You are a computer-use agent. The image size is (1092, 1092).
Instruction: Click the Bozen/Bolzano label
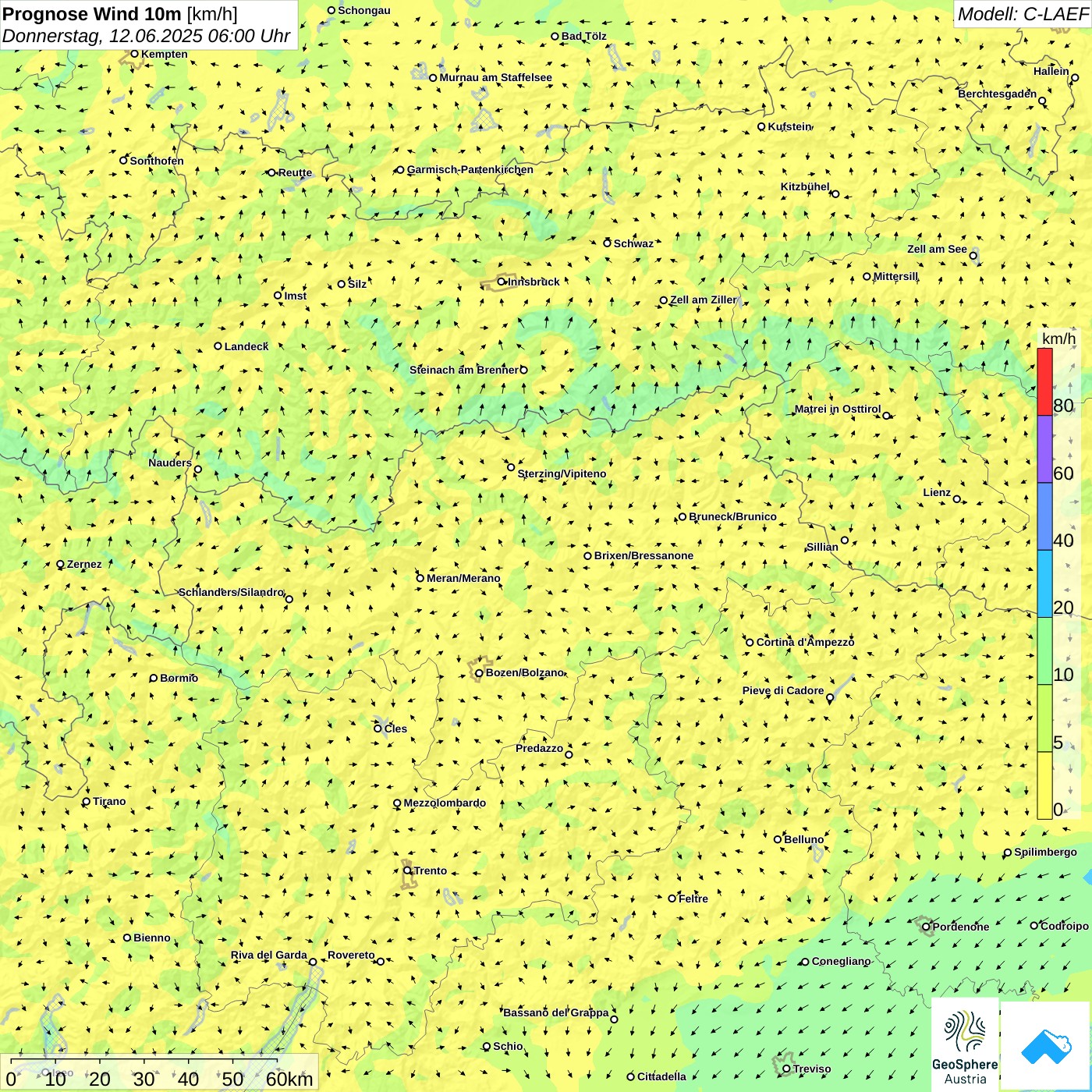click(x=524, y=672)
